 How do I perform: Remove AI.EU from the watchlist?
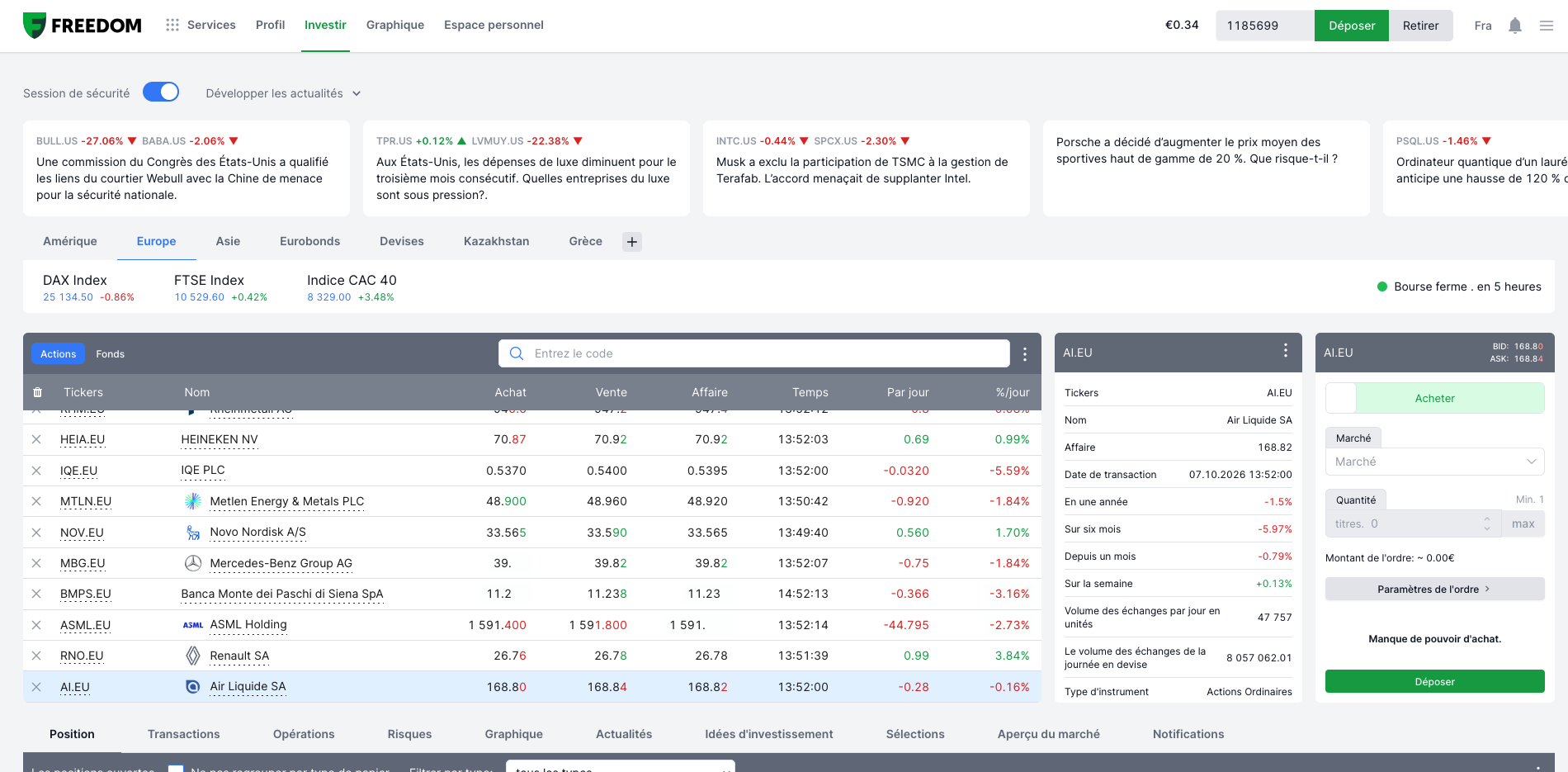tap(36, 687)
